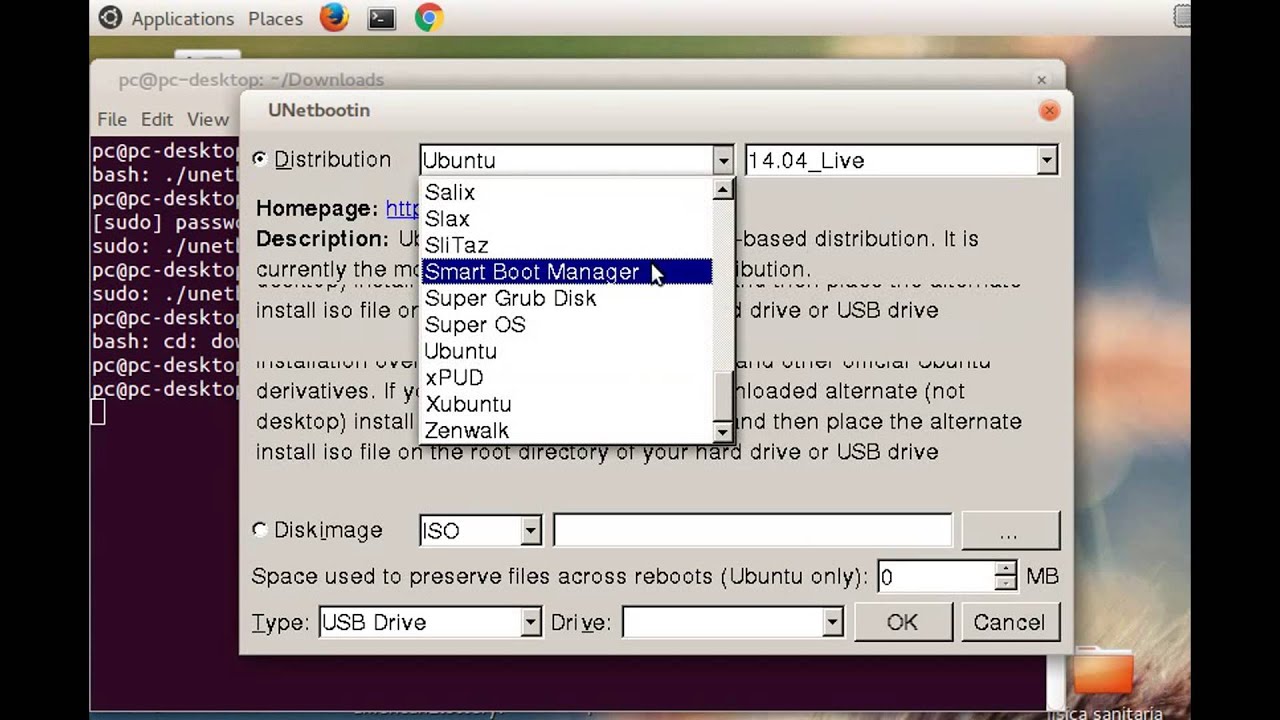Open the ISO image type dropdown
The height and width of the screenshot is (720, 1280).
click(530, 531)
